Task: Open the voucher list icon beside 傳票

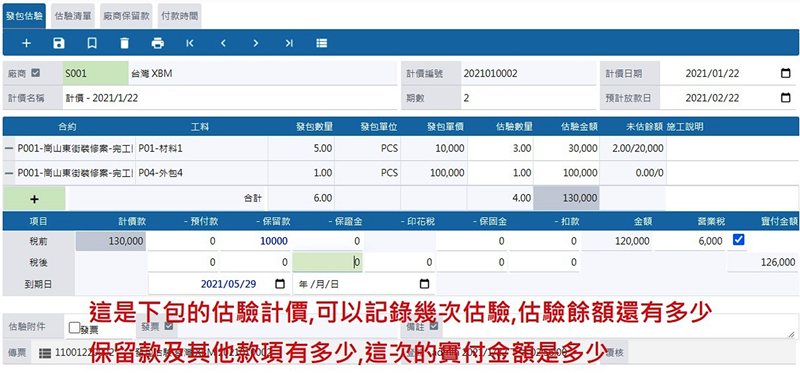Action: [x=45, y=352]
